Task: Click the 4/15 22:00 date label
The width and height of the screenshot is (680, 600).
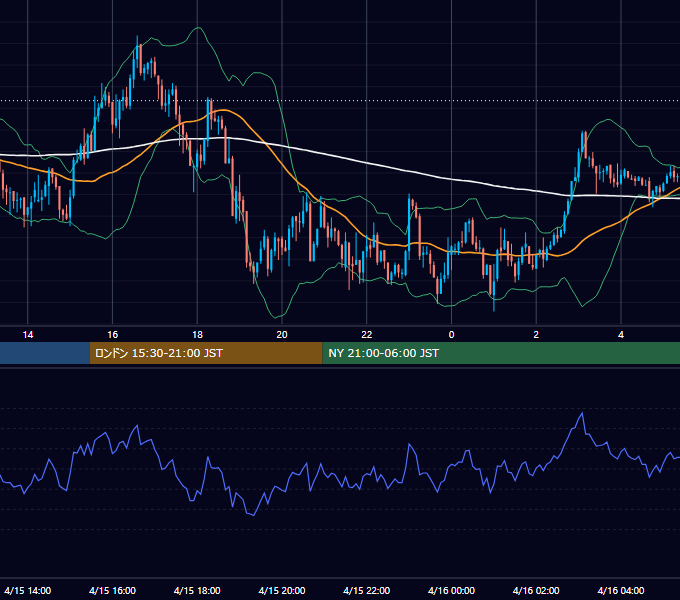Action: point(367,590)
